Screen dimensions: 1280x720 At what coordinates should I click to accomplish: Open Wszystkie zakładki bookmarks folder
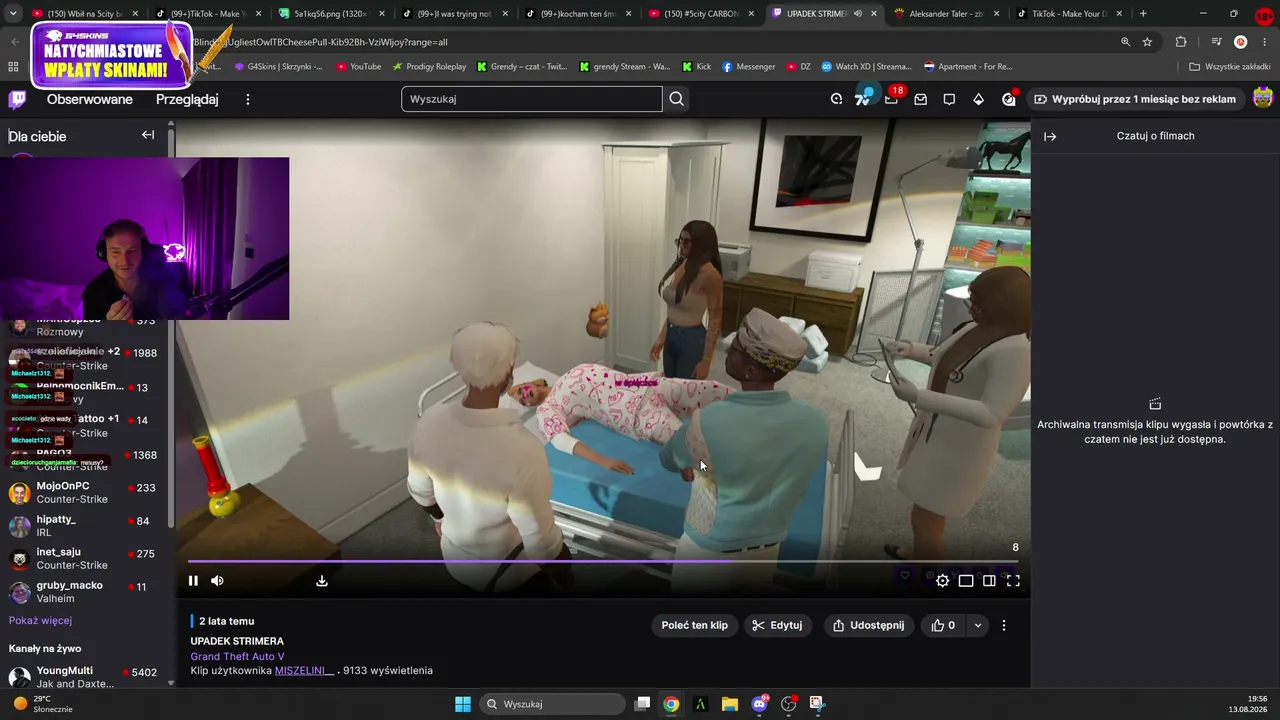coord(1229,67)
